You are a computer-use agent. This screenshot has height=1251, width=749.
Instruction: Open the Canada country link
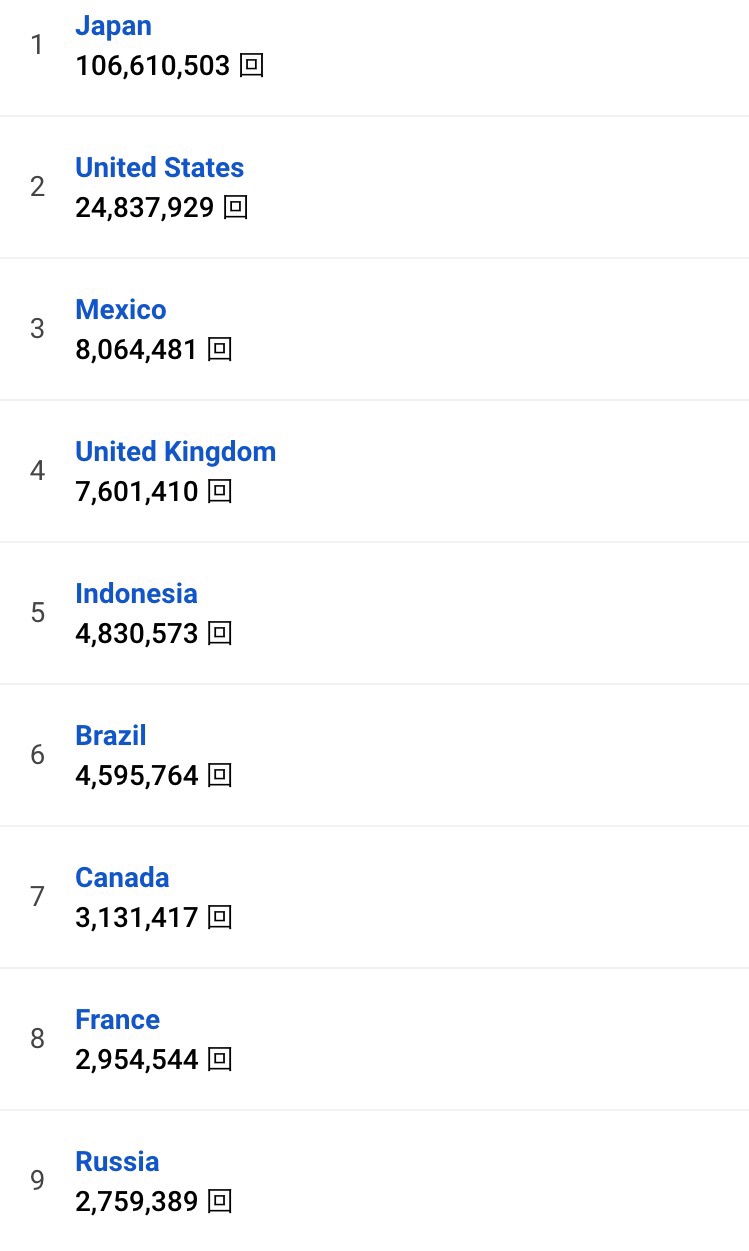click(122, 877)
